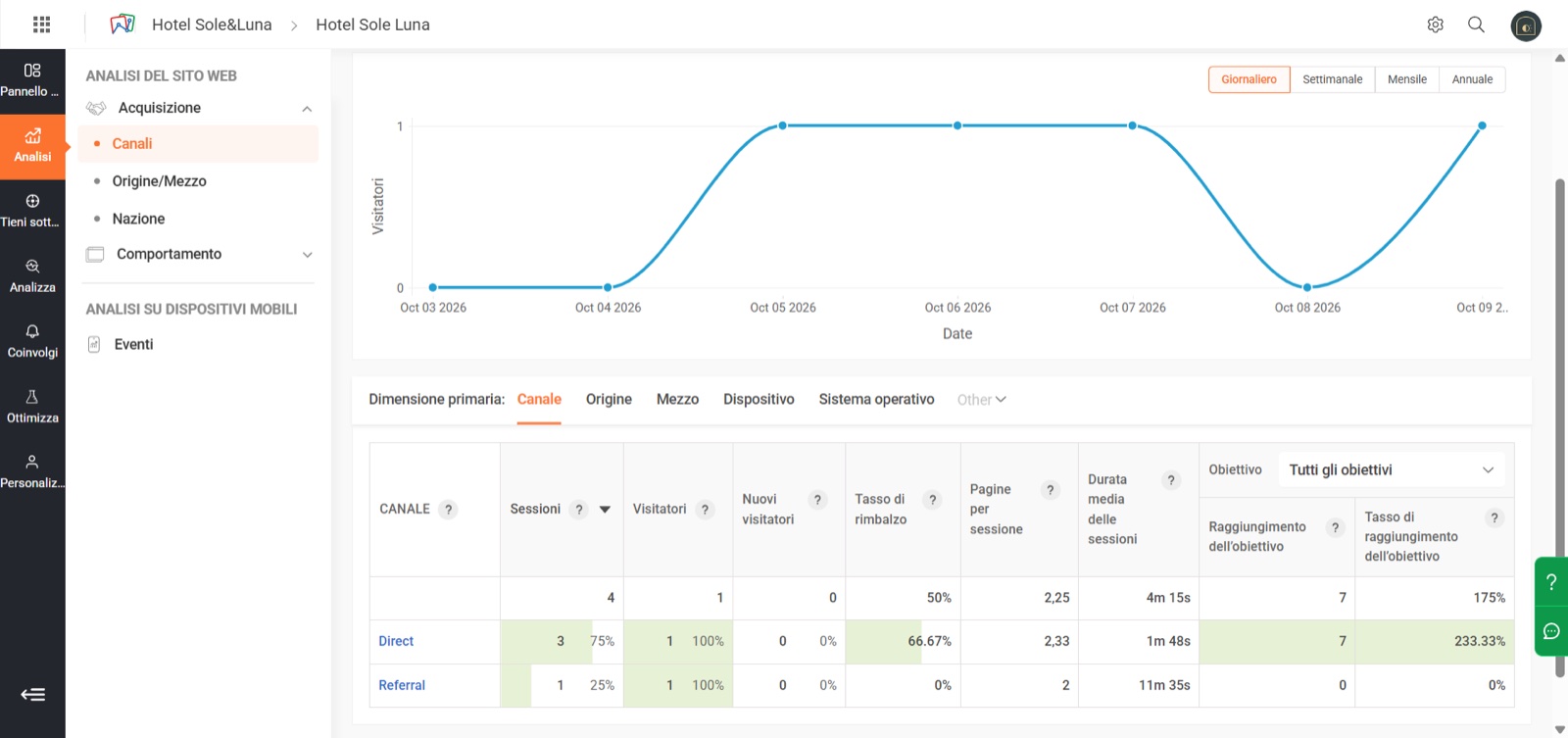The height and width of the screenshot is (738, 1568).
Task: Open Ottimizza section in sidebar
Action: [x=32, y=408]
